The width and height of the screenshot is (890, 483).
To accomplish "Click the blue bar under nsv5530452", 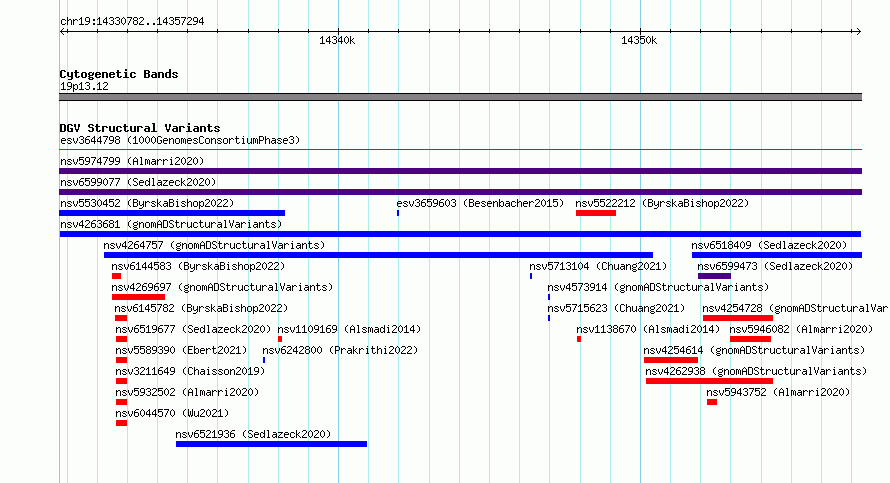I will tap(172, 213).
